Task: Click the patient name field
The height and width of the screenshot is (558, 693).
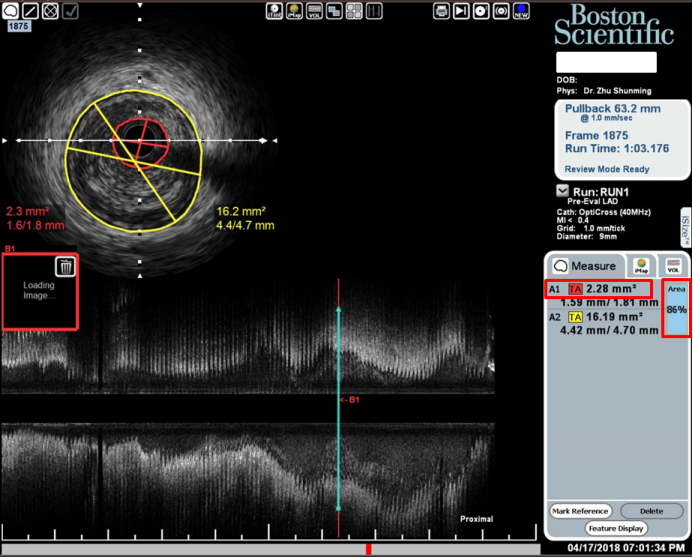Action: [x=606, y=62]
